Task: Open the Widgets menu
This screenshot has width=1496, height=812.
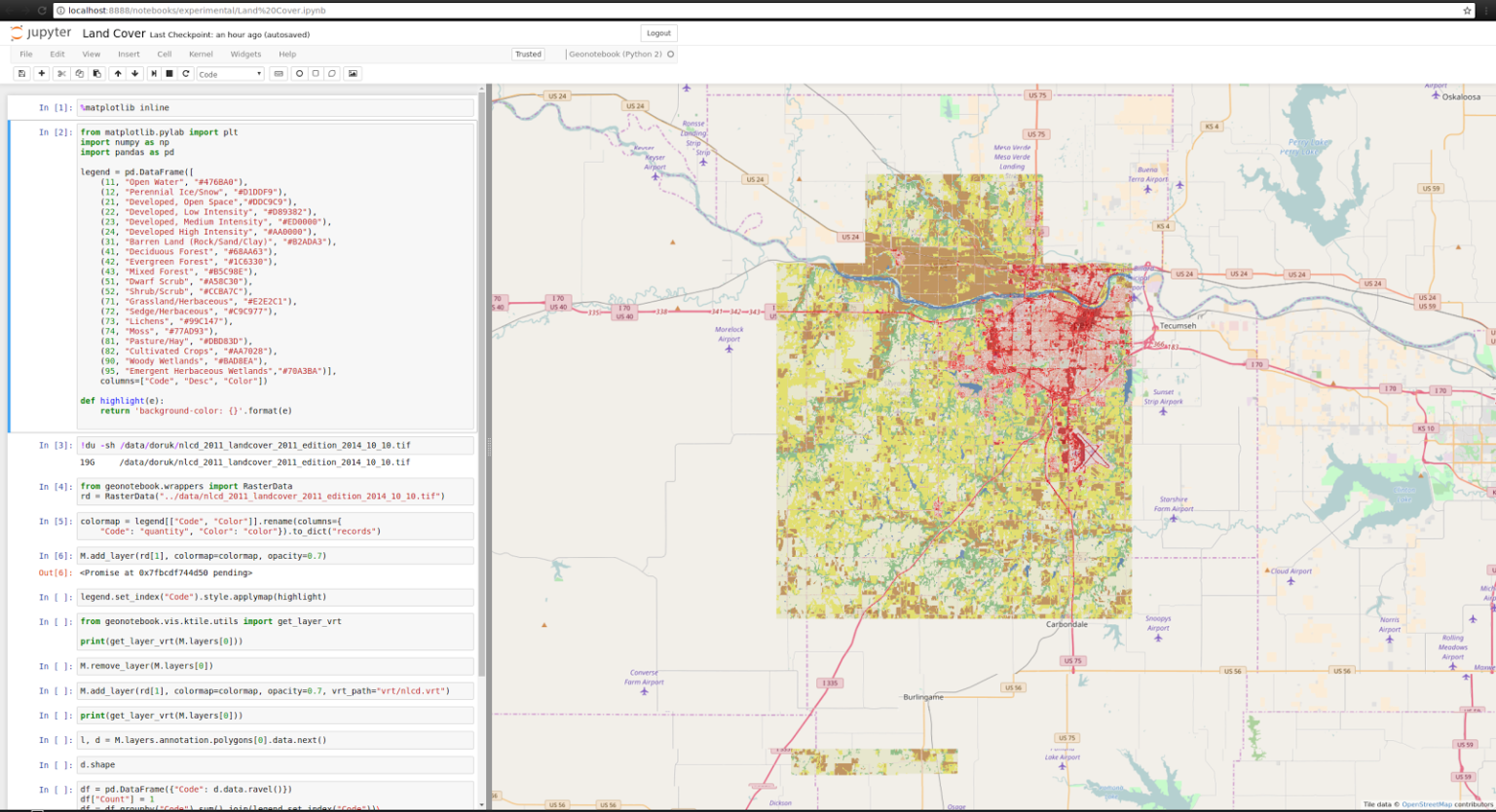Action: click(245, 55)
